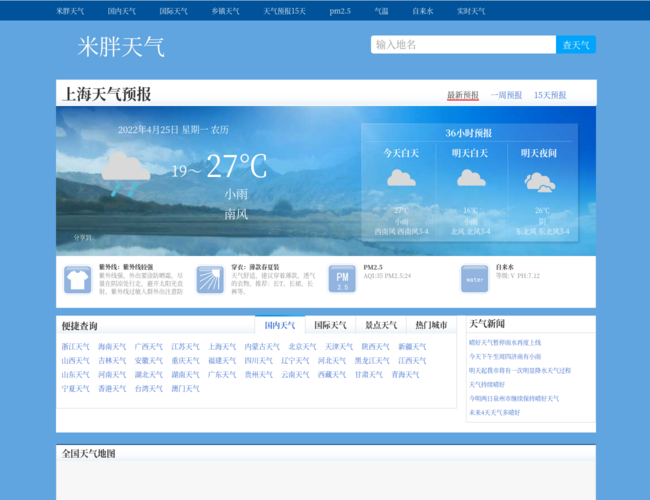The width and height of the screenshot is (650, 500).
Task: Open 内蒙古天气 link
Action: (262, 347)
